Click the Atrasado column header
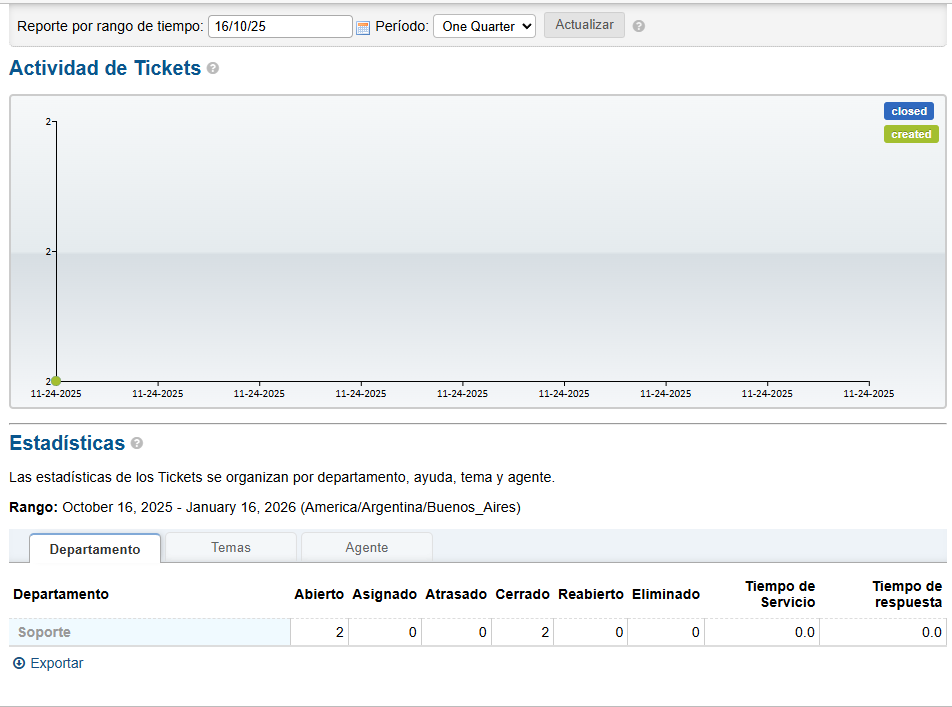The width and height of the screenshot is (952, 707). pos(456,594)
